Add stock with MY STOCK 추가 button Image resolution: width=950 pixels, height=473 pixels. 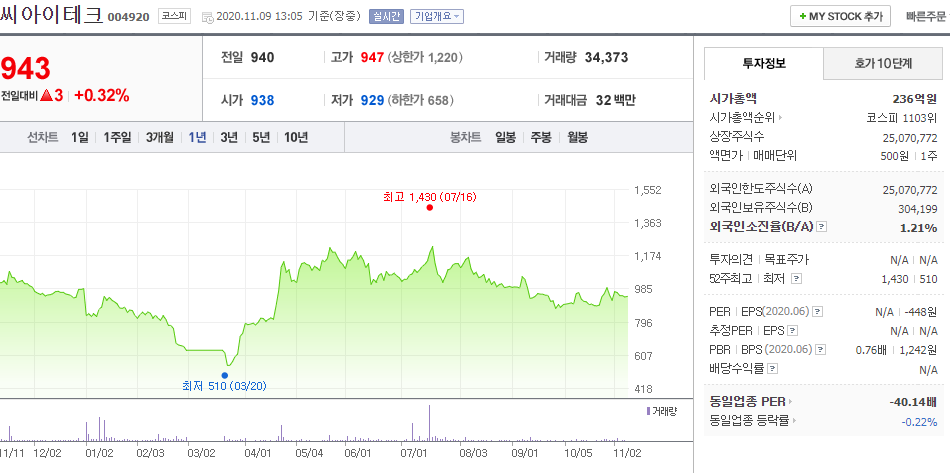coord(840,16)
